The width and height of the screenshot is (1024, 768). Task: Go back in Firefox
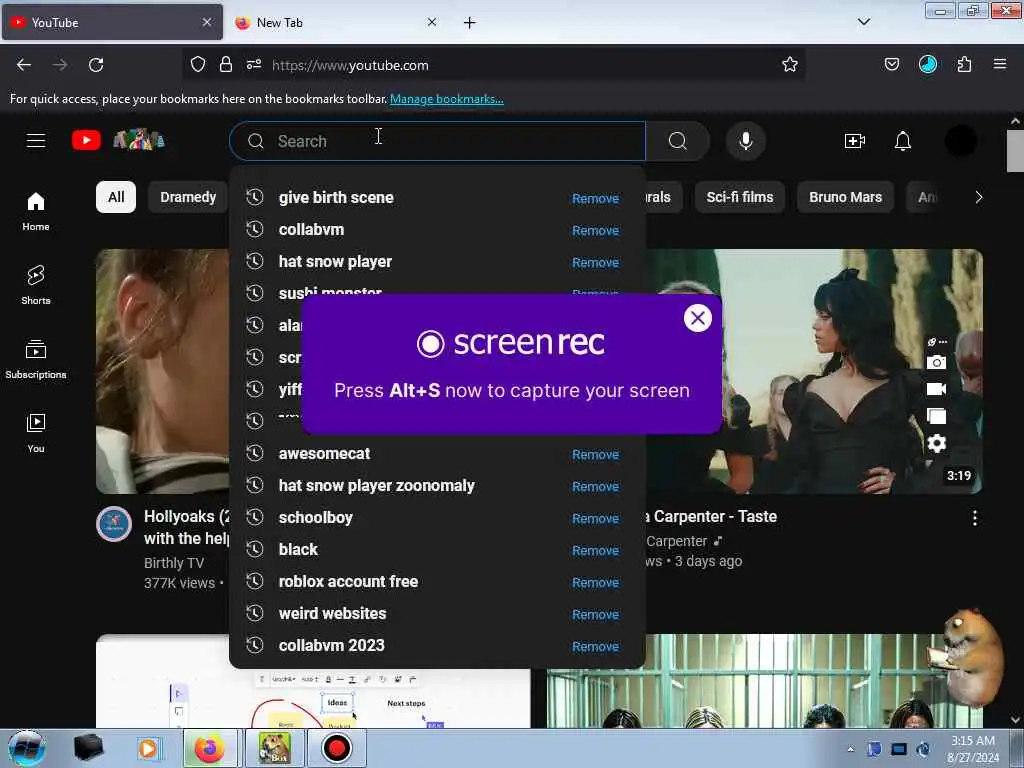coord(24,65)
